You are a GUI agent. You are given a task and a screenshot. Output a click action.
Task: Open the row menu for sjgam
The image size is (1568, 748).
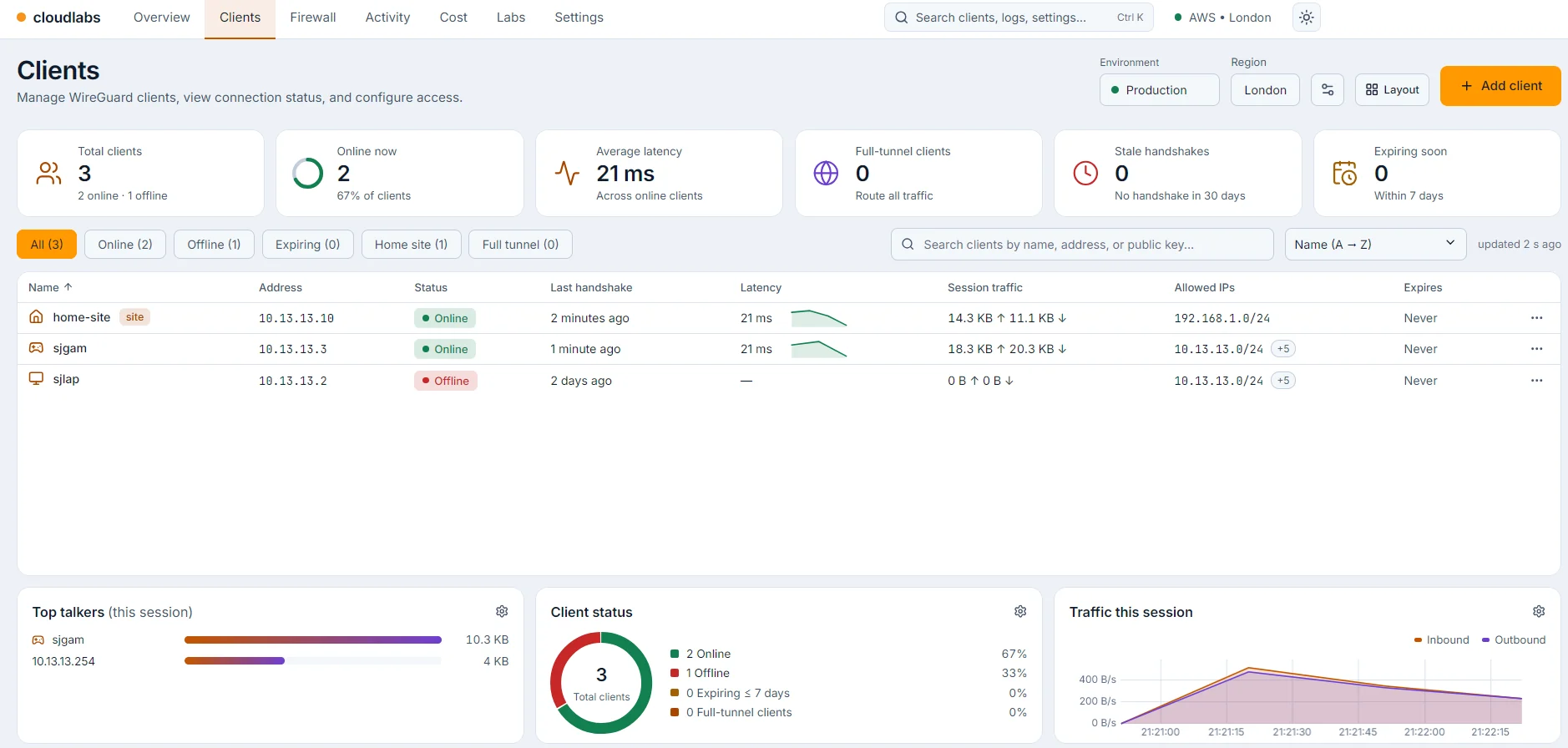[1536, 349]
